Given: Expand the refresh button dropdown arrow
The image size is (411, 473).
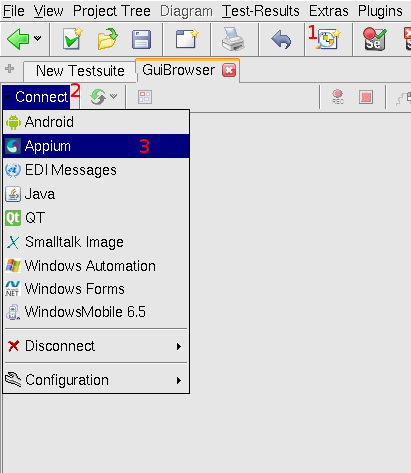Looking at the screenshot, I should click(x=114, y=96).
